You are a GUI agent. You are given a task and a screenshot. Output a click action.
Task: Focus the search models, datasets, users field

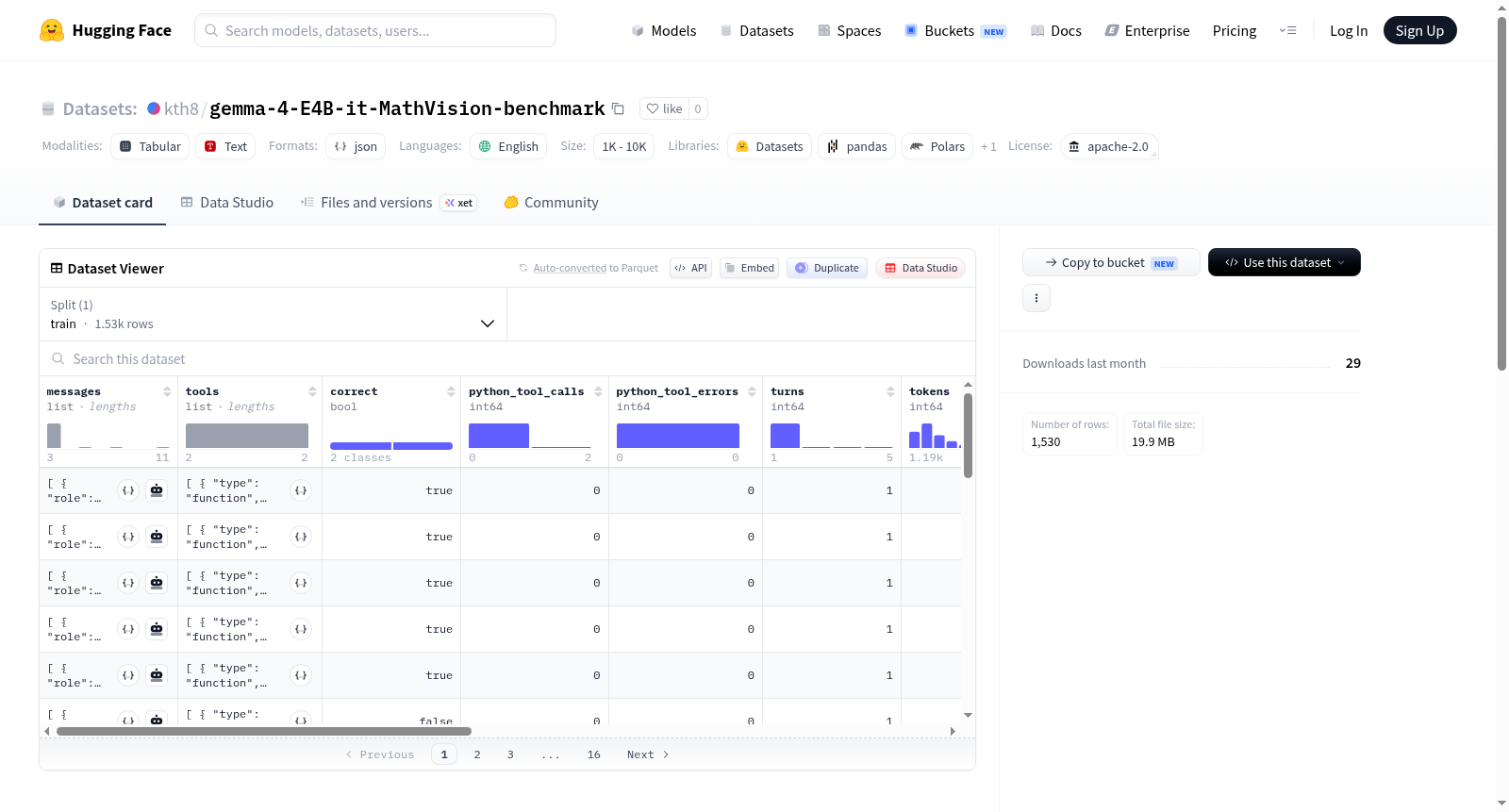point(375,30)
